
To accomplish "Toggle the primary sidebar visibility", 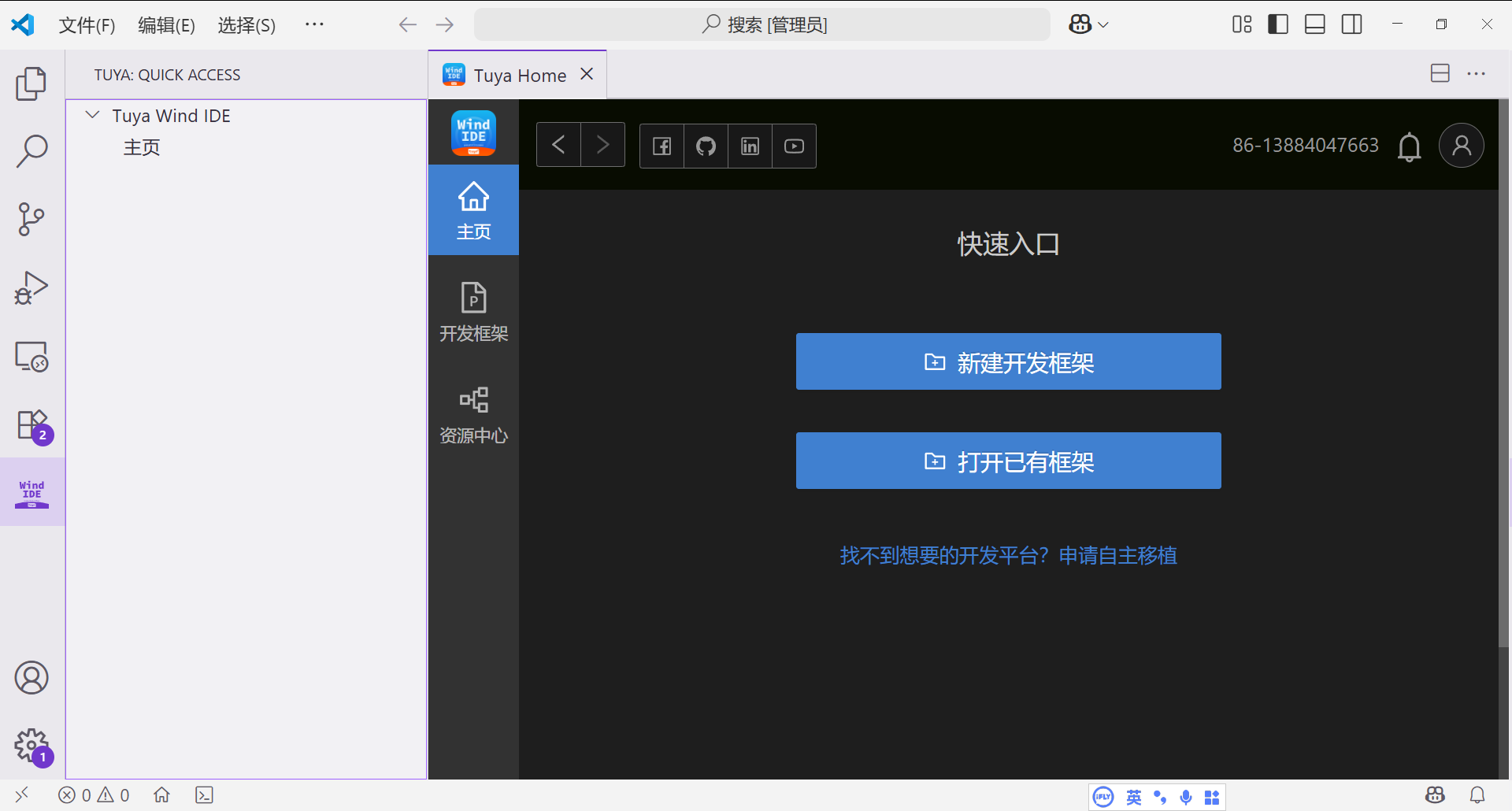I will (1277, 24).
